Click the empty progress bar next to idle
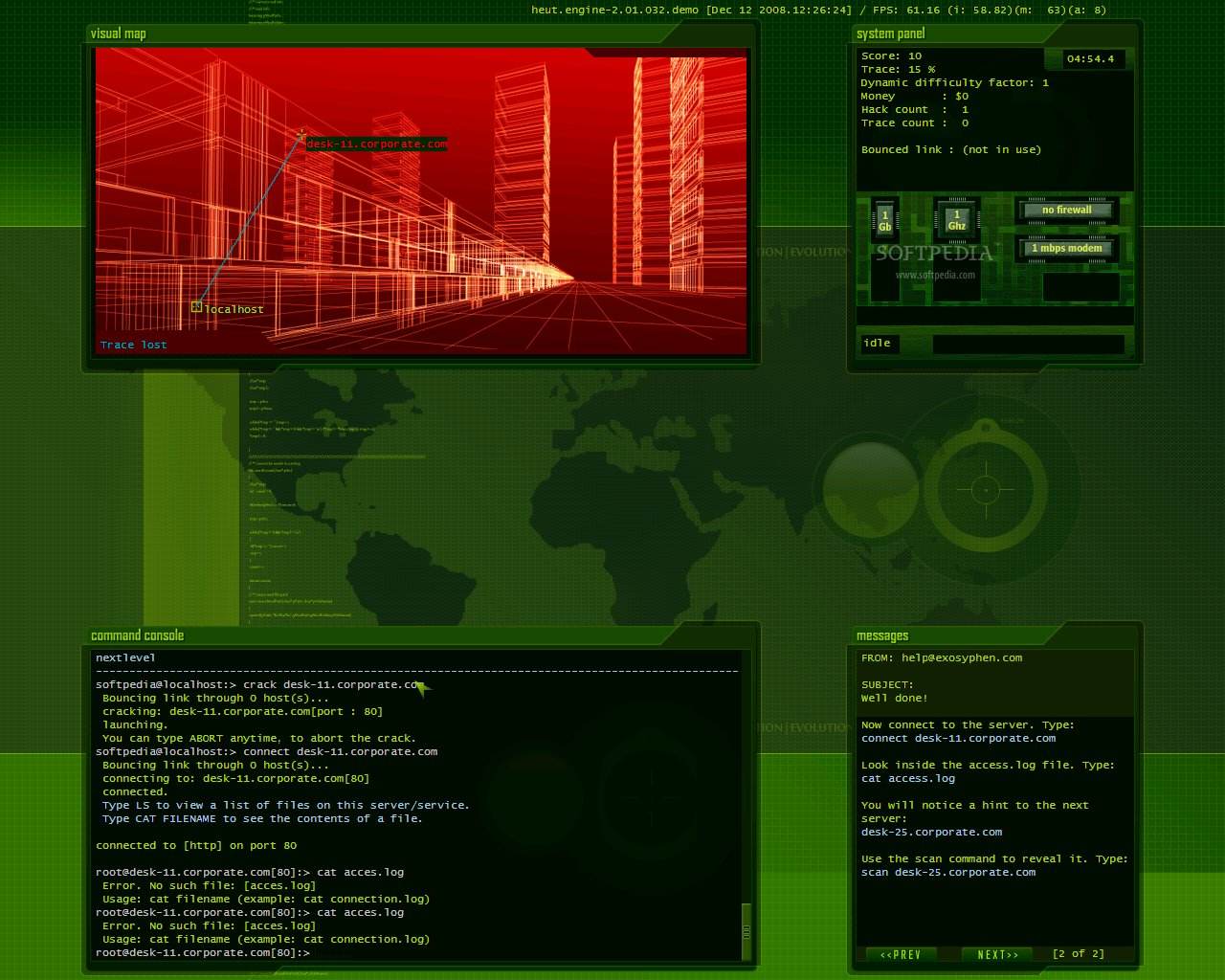The height and width of the screenshot is (980, 1225). (x=1028, y=344)
